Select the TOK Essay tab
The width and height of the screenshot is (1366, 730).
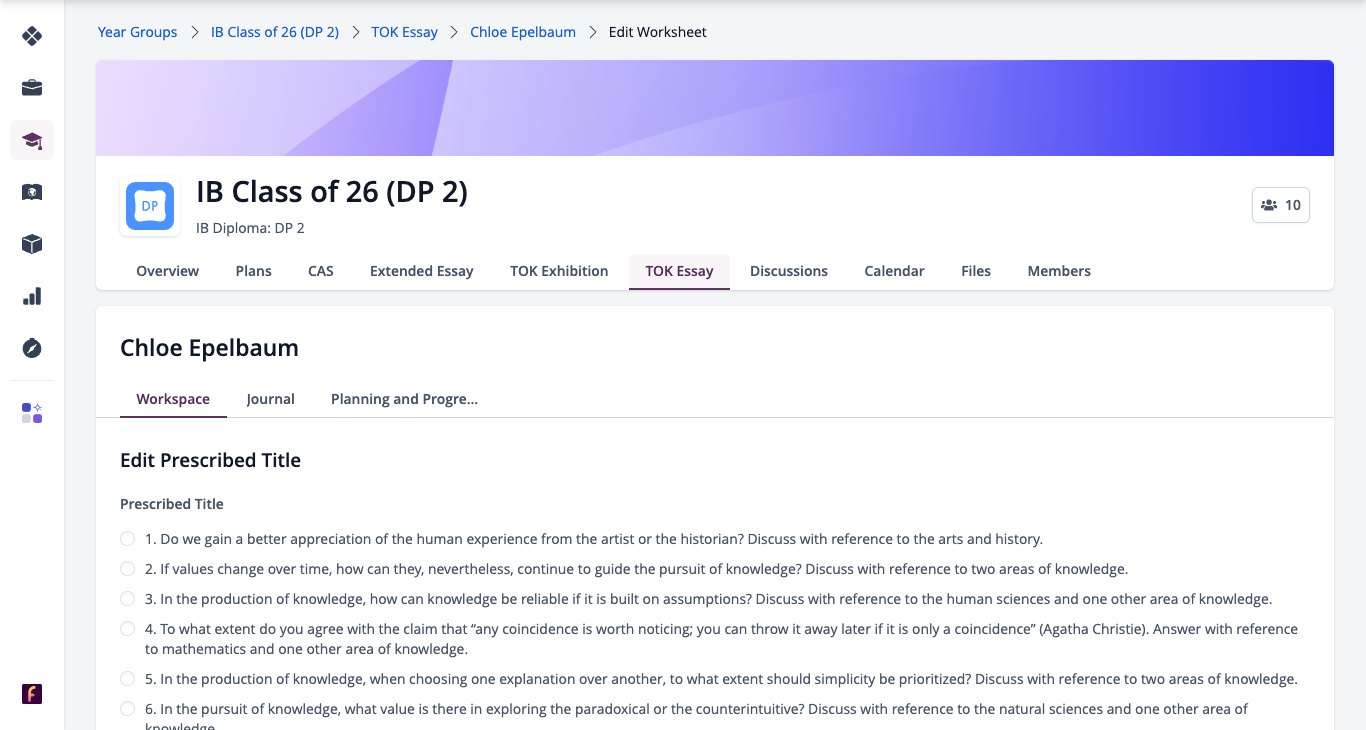[x=680, y=271]
